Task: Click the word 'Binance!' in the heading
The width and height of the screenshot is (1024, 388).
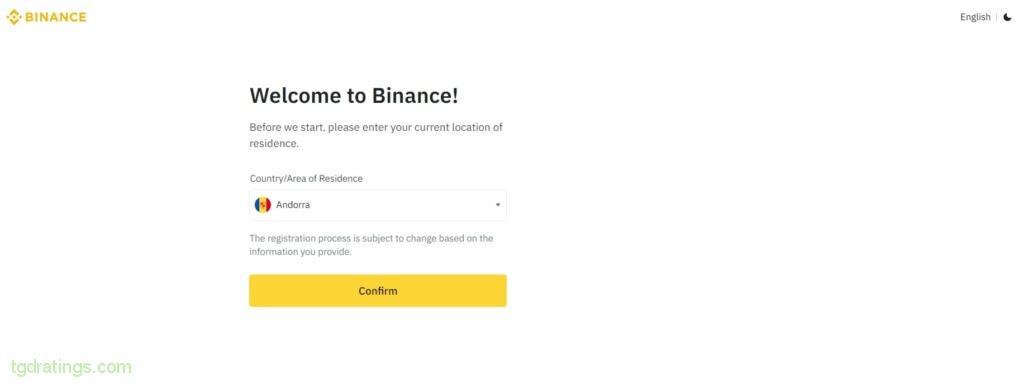Action: pos(415,95)
